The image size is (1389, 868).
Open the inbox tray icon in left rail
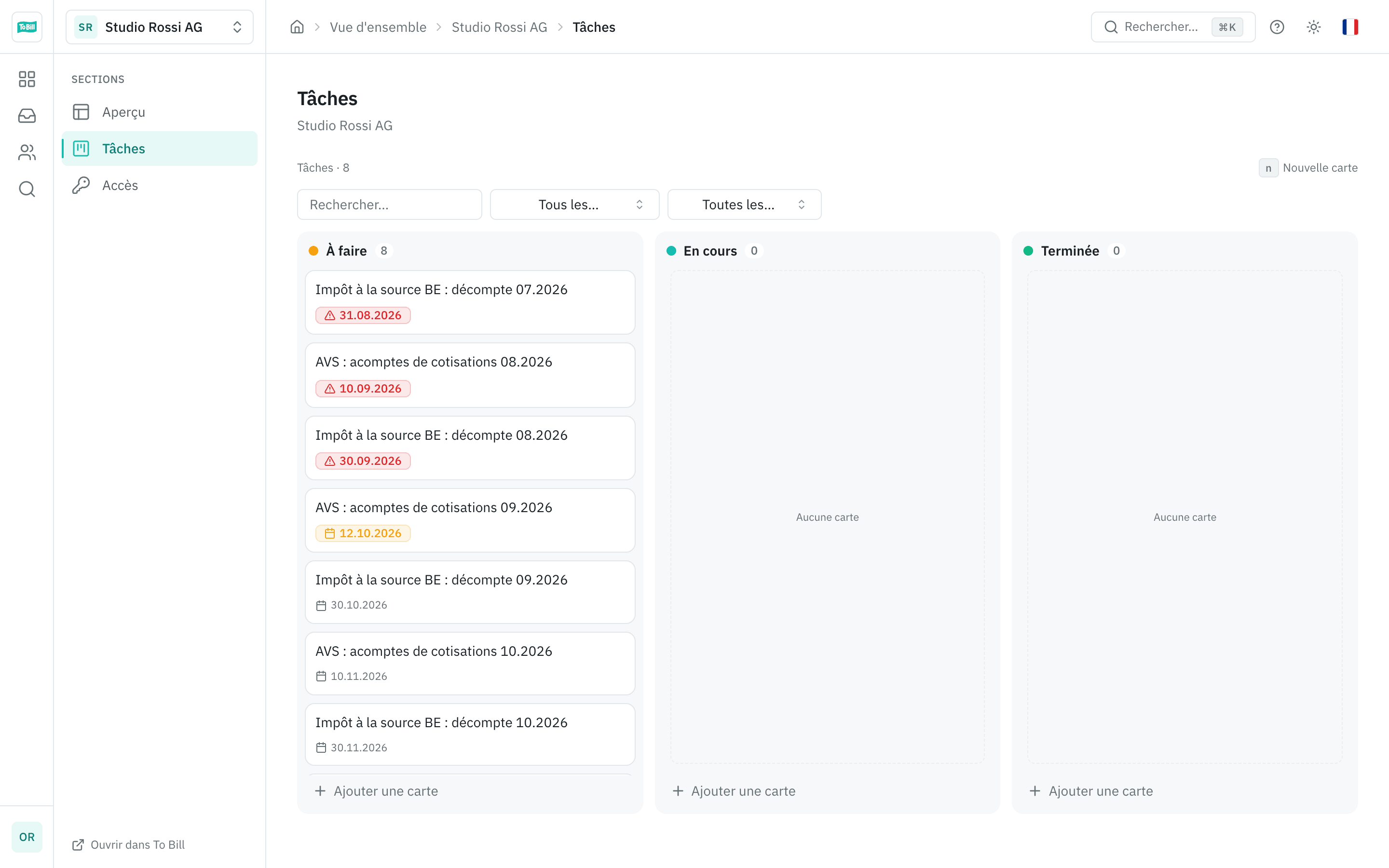click(x=27, y=115)
